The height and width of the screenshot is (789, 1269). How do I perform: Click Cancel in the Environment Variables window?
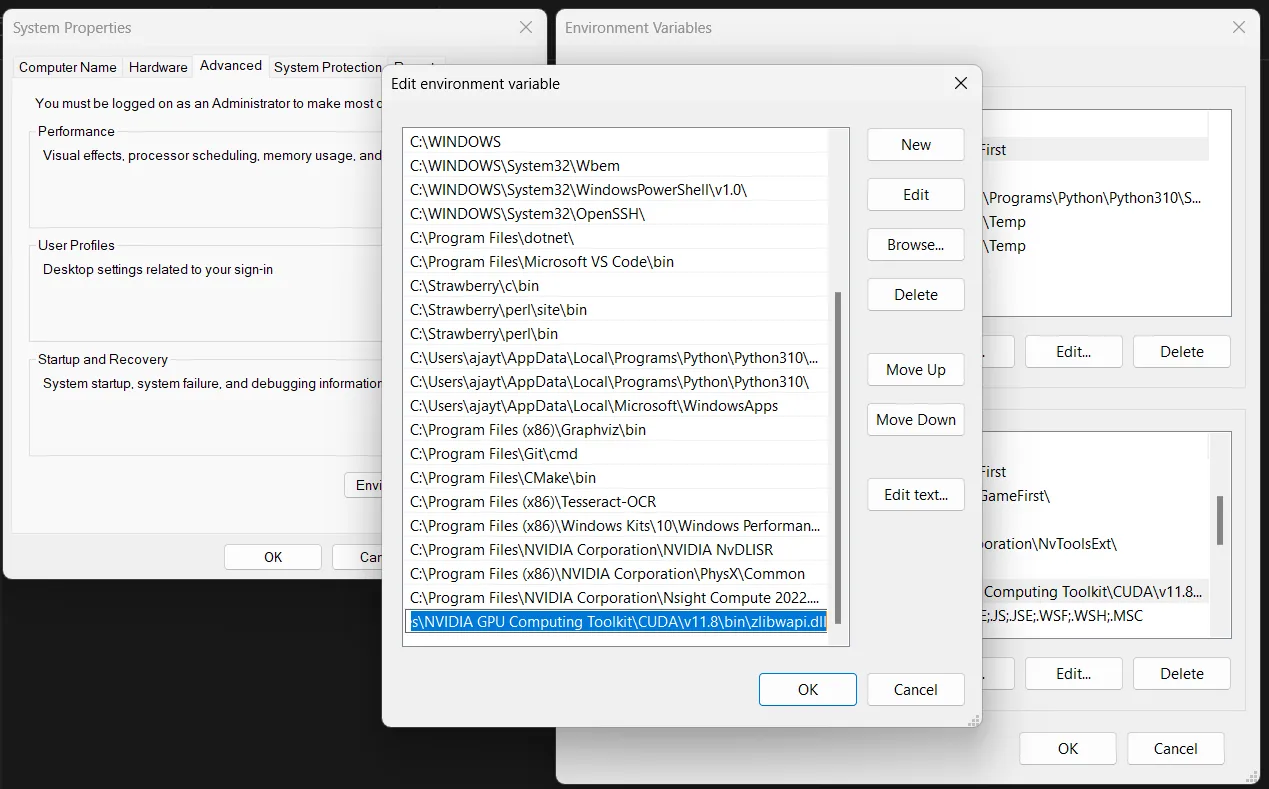[x=1176, y=748]
